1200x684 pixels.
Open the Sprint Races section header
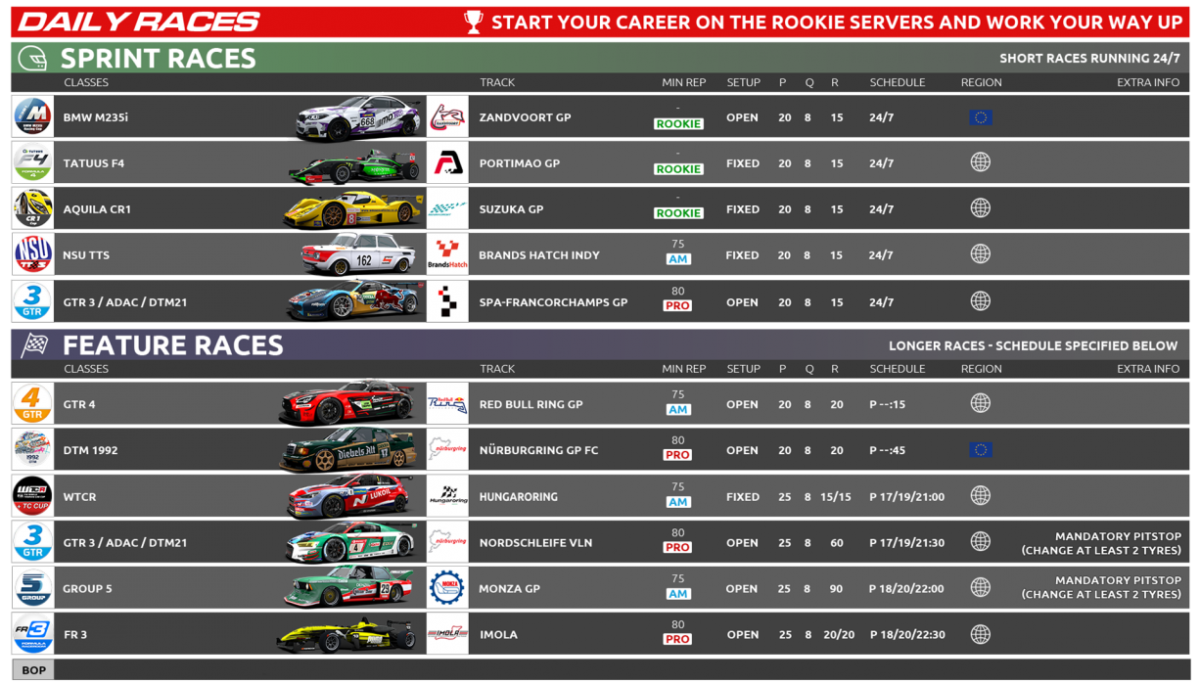[159, 58]
